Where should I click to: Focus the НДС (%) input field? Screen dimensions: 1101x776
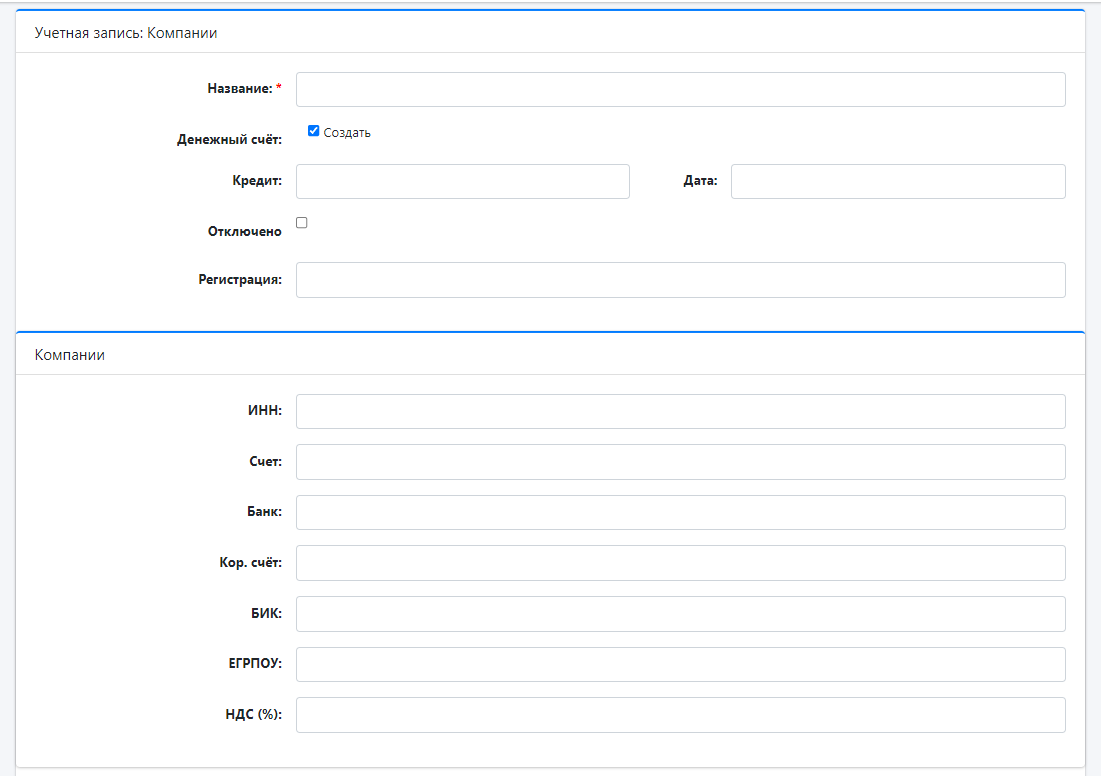click(680, 715)
